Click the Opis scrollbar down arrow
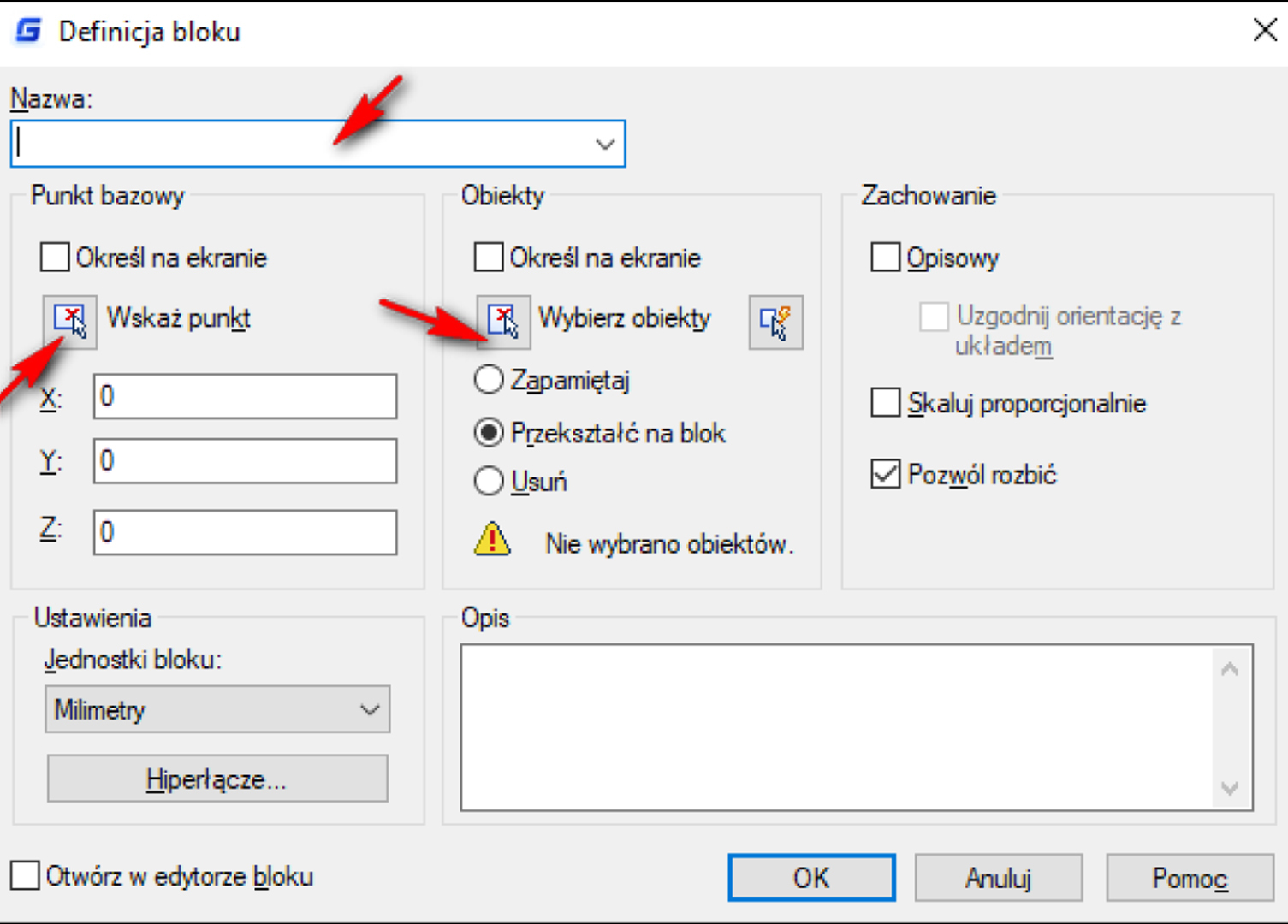 1230,788
